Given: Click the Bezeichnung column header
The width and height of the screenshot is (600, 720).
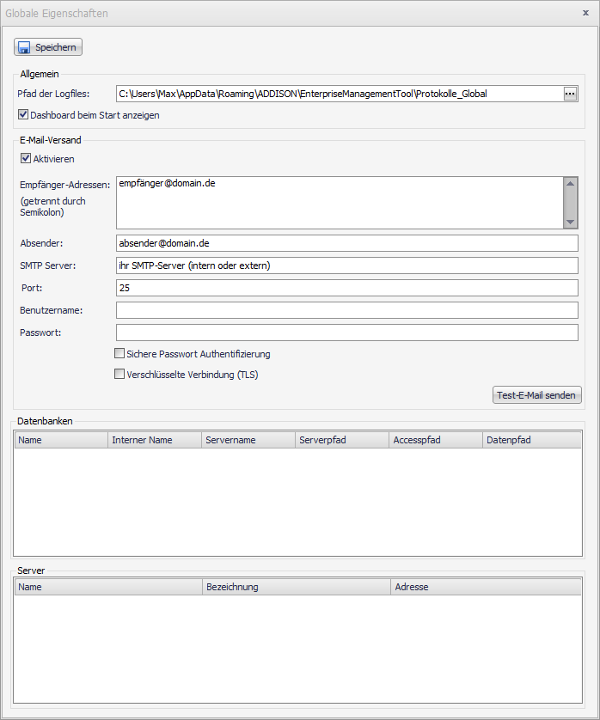Looking at the screenshot, I should pos(297,587).
